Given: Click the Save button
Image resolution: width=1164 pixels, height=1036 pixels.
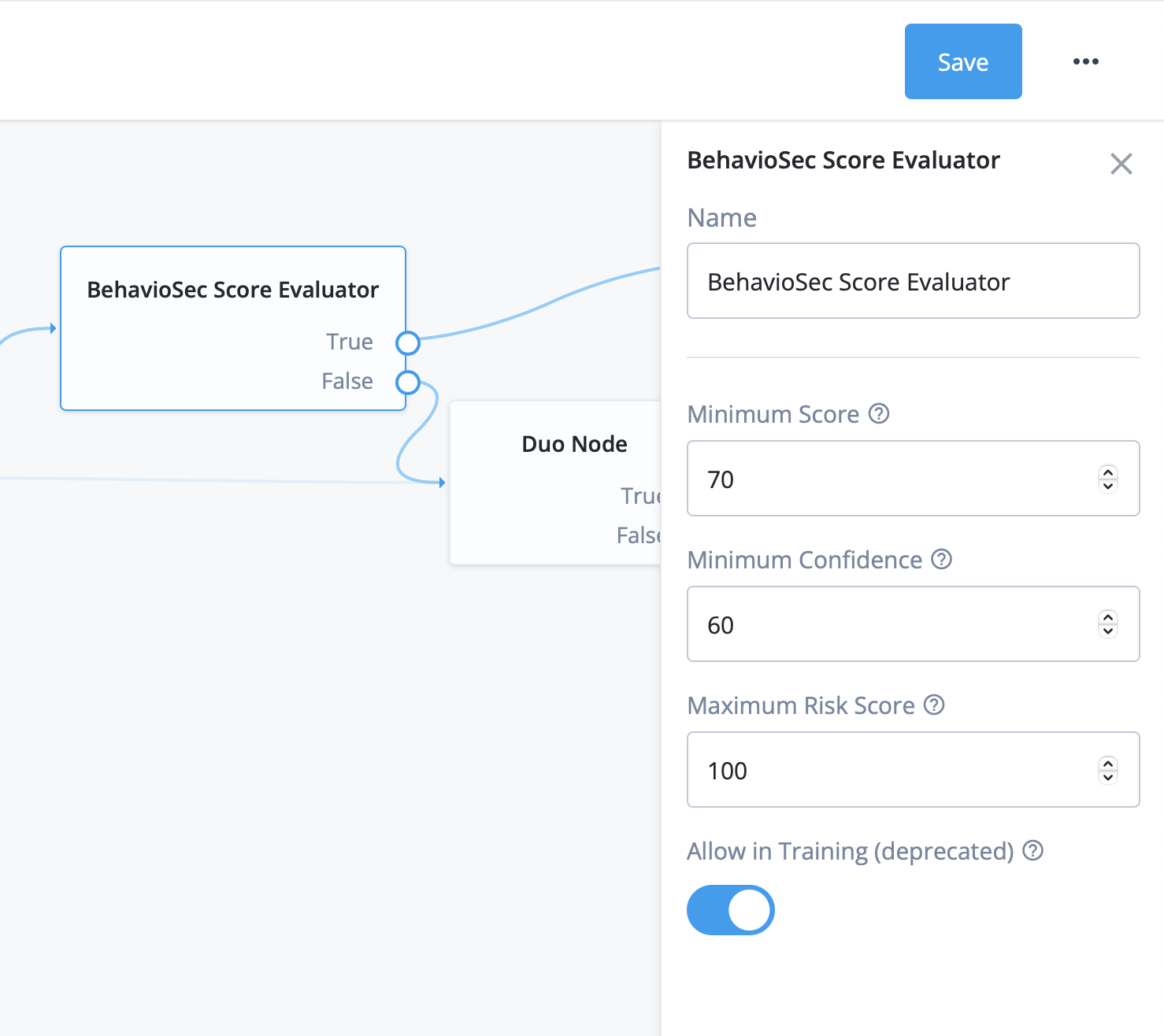Looking at the screenshot, I should [963, 61].
